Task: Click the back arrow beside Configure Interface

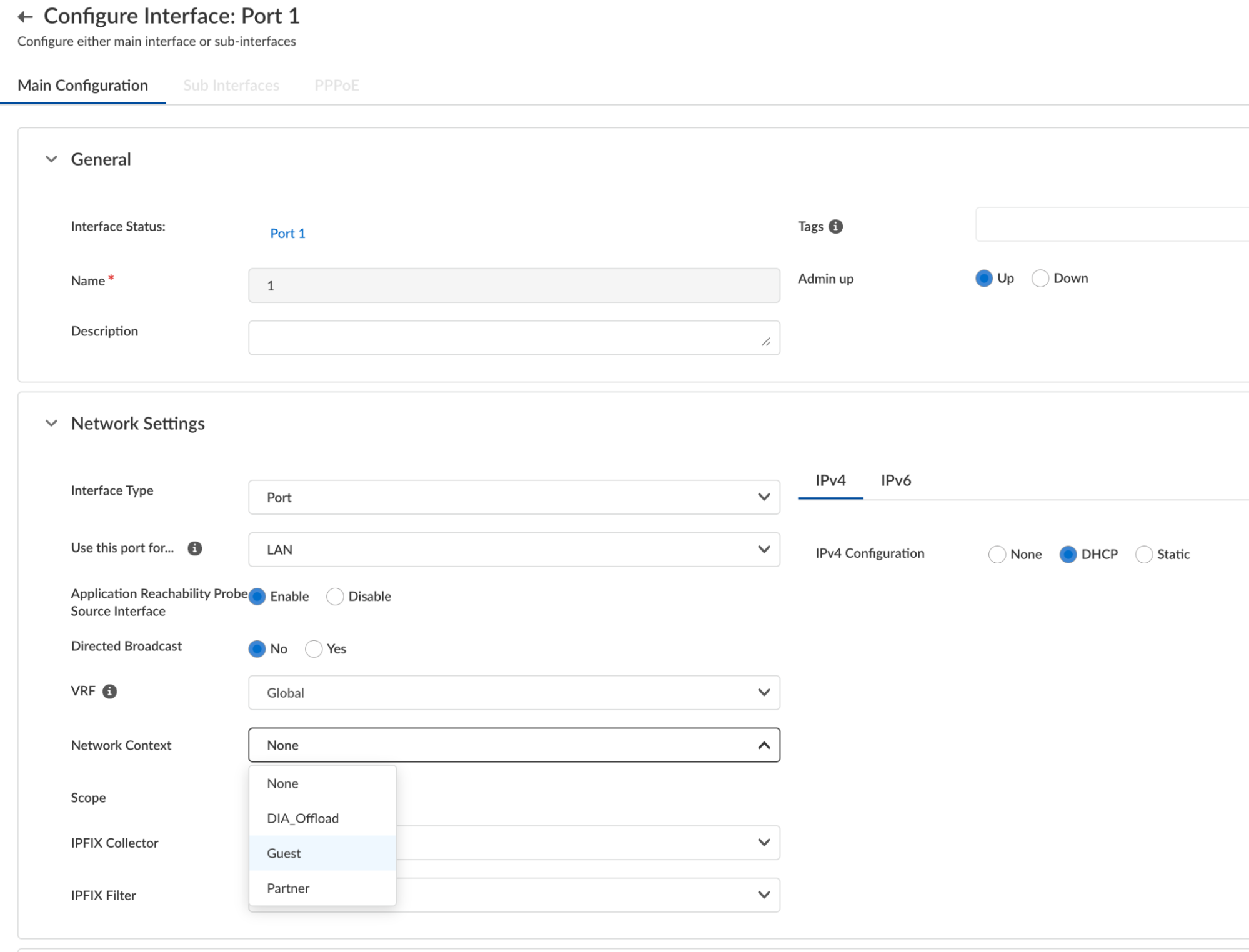Action: click(25, 17)
